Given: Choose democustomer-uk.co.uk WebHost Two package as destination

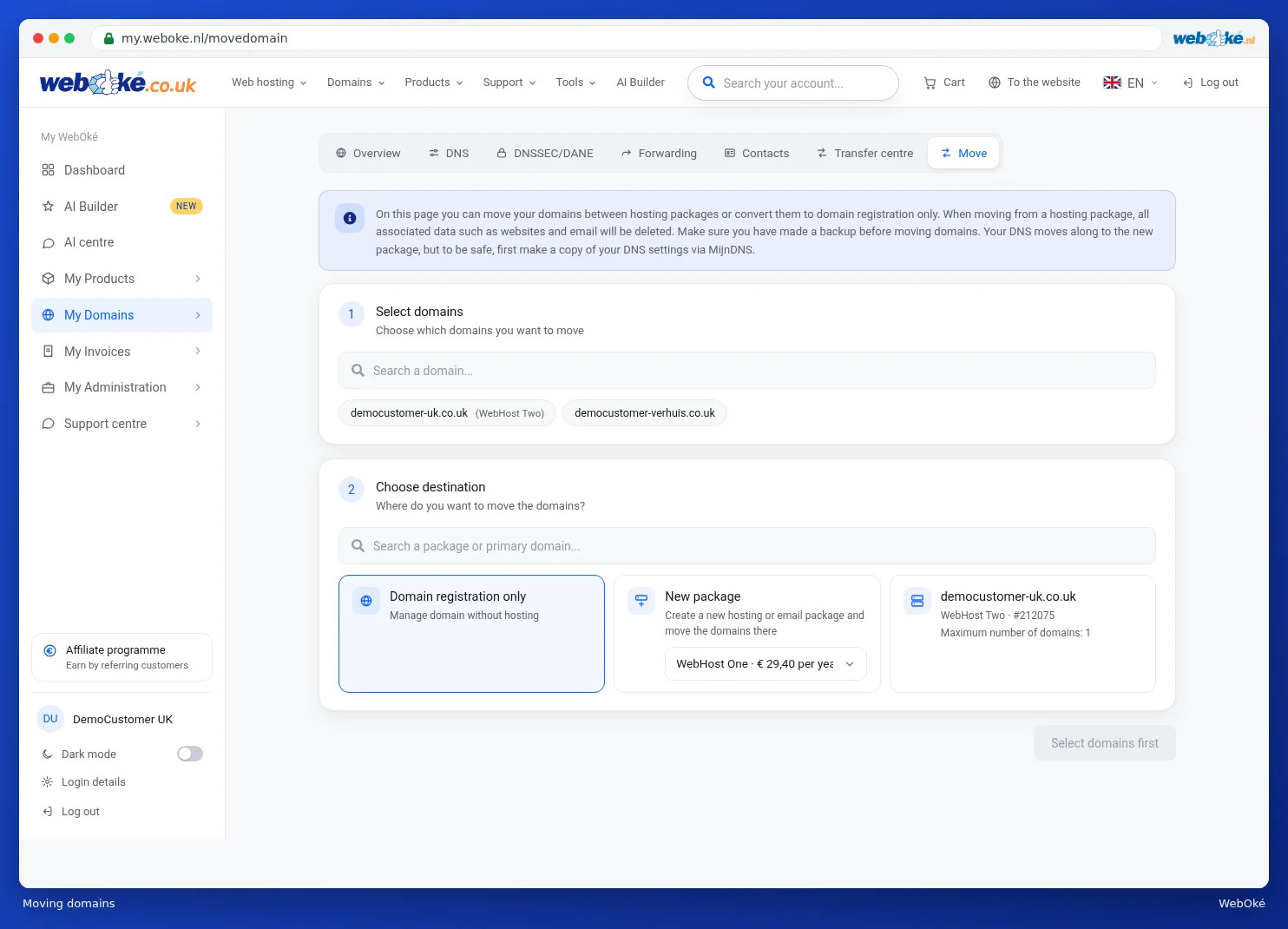Looking at the screenshot, I should point(1022,634).
